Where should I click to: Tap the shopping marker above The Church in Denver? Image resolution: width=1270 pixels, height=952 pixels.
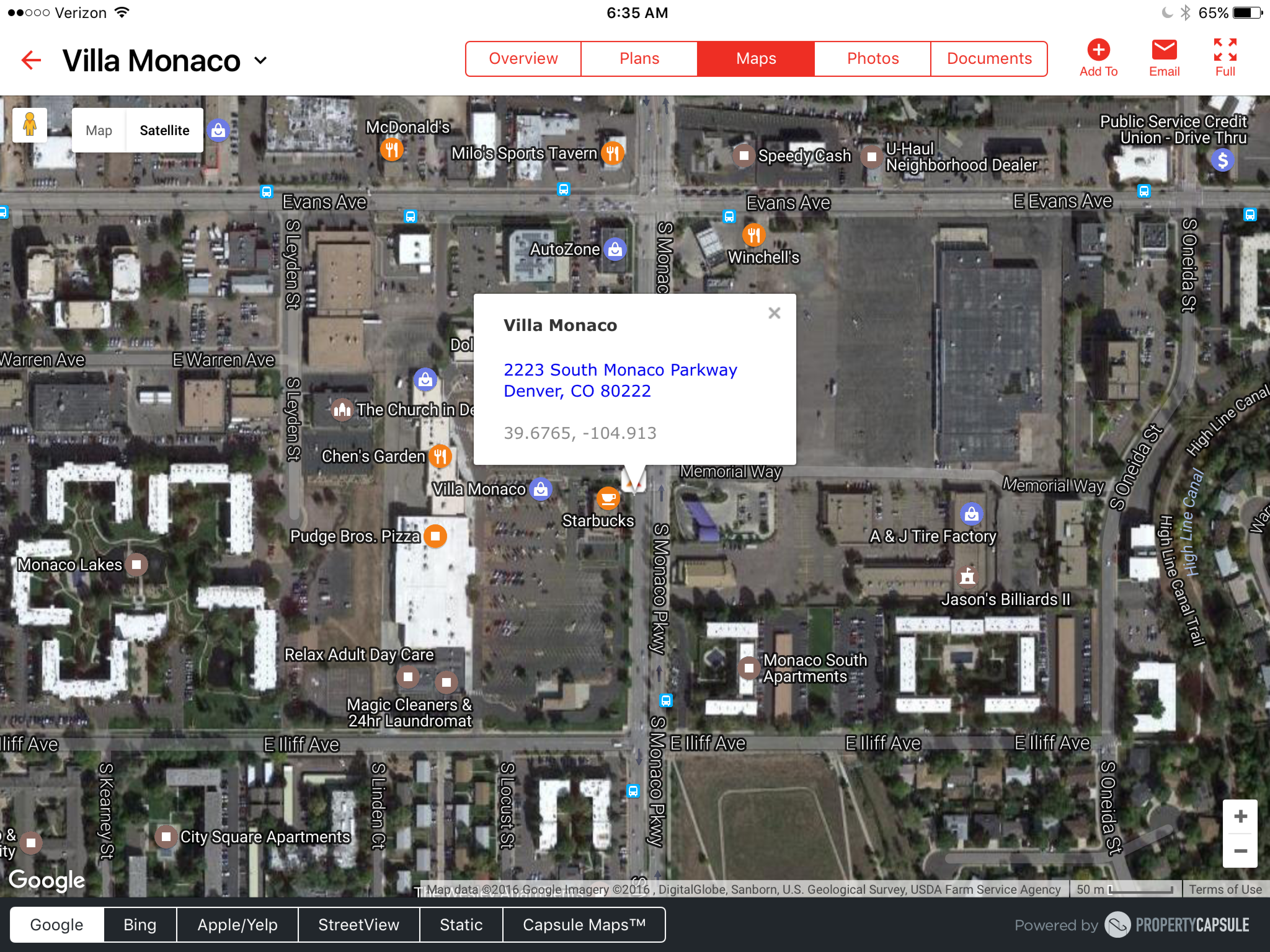[425, 379]
